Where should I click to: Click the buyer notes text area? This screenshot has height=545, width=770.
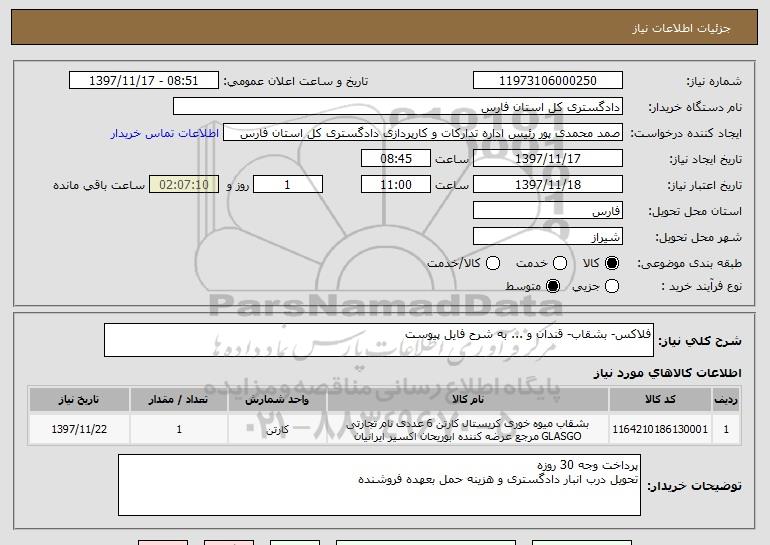point(379,485)
